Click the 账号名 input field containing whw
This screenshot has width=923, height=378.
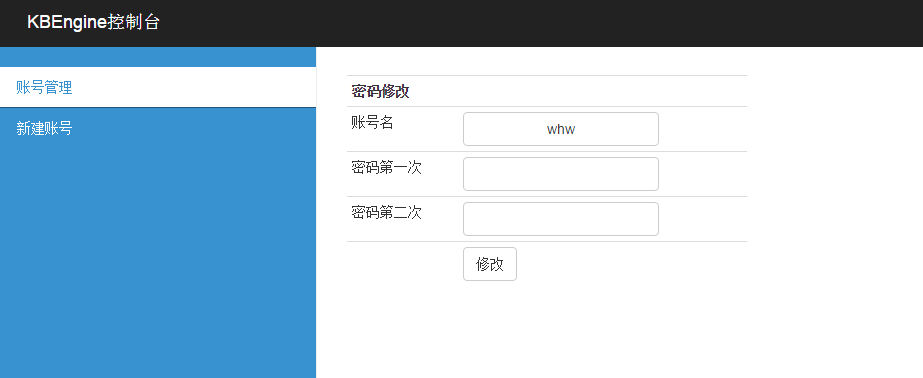560,129
